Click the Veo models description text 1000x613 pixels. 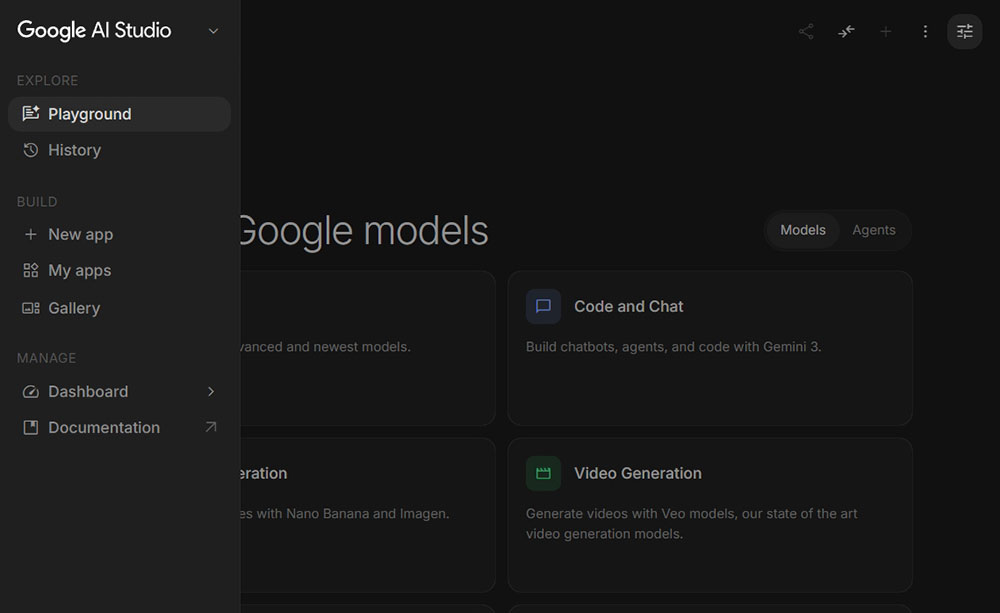point(691,523)
